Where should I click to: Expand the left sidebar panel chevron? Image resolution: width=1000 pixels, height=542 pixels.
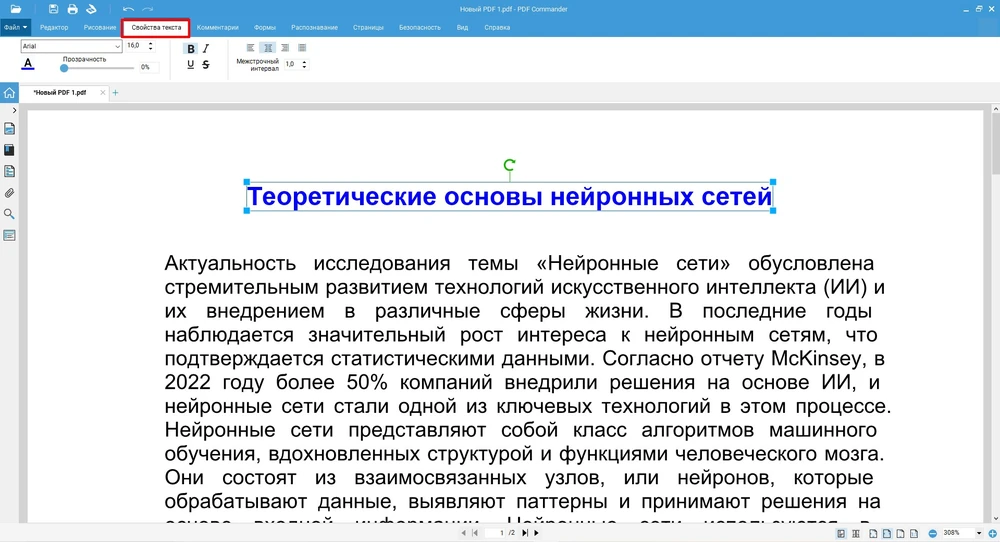pyautogui.click(x=14, y=109)
